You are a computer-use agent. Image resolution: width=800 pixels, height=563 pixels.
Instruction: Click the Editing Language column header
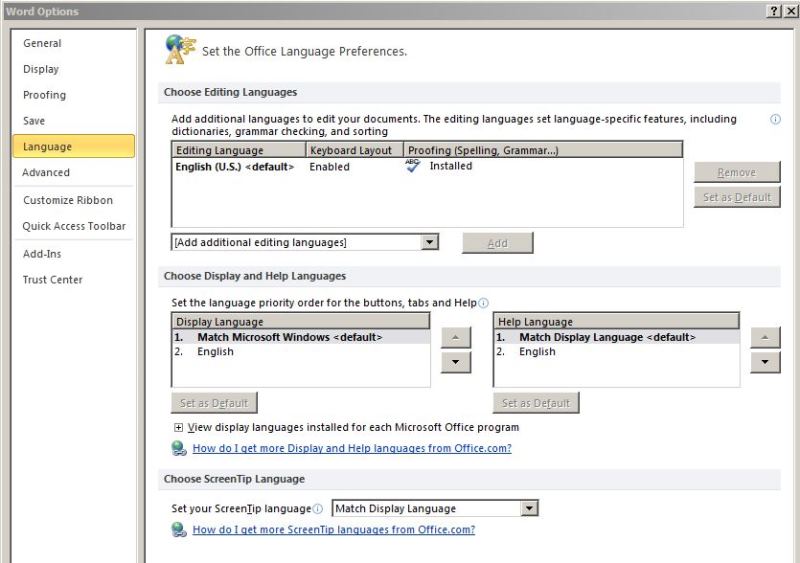tap(239, 150)
